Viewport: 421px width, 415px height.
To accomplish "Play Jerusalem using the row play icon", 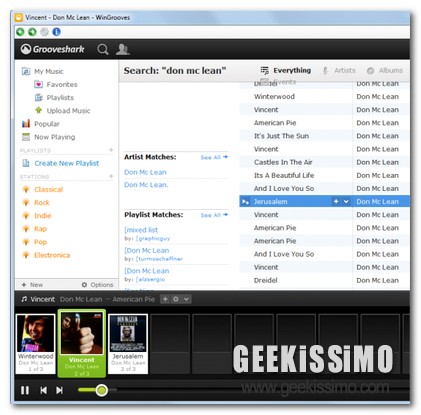I will pyautogui.click(x=245, y=202).
